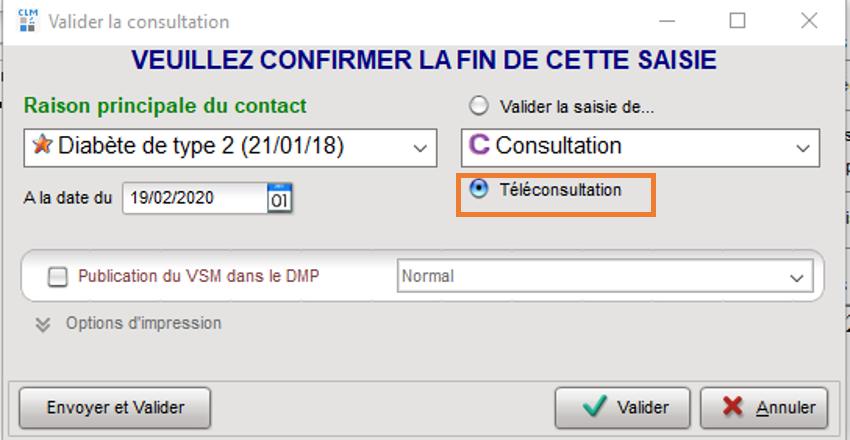
Task: Expand Options d'impression section
Action: [x=143, y=323]
